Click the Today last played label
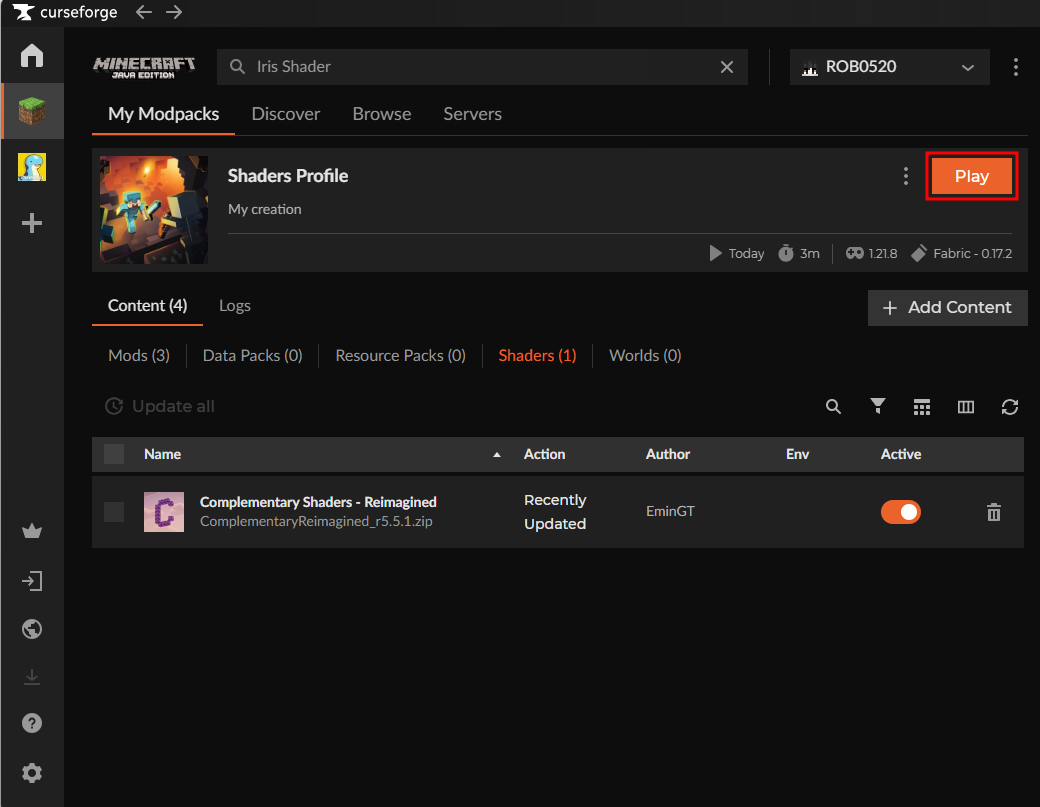This screenshot has height=807, width=1040. coord(746,253)
